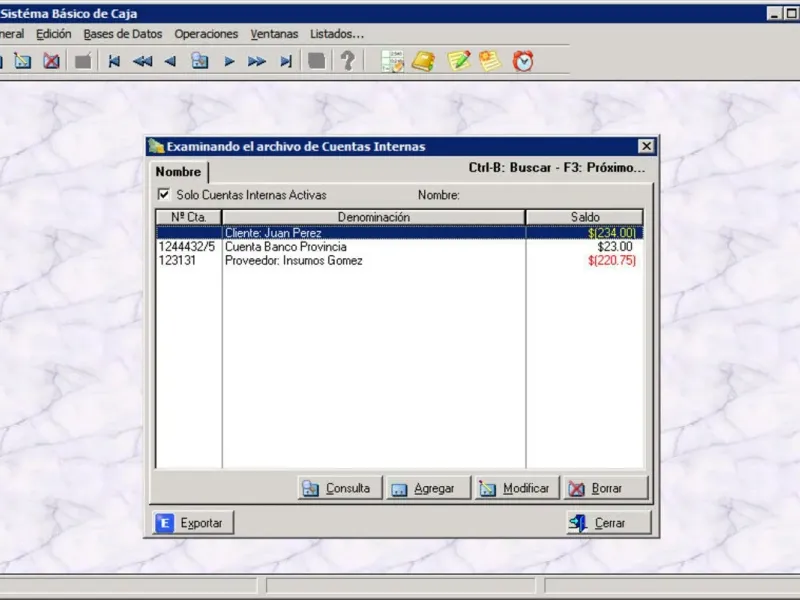
Task: Click the delete record toolbar icon with red X
Action: tap(51, 62)
